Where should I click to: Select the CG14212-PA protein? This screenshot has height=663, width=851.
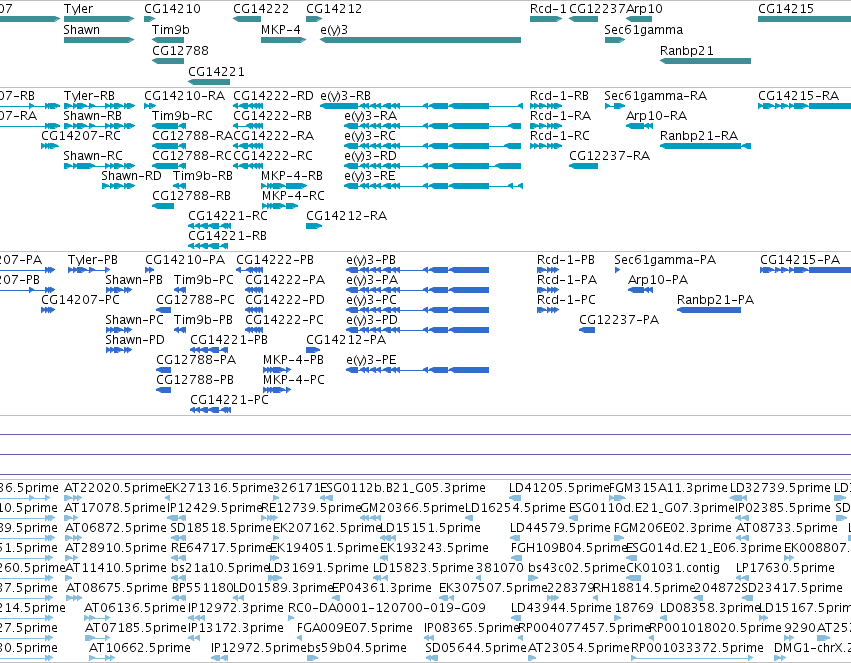[313, 350]
